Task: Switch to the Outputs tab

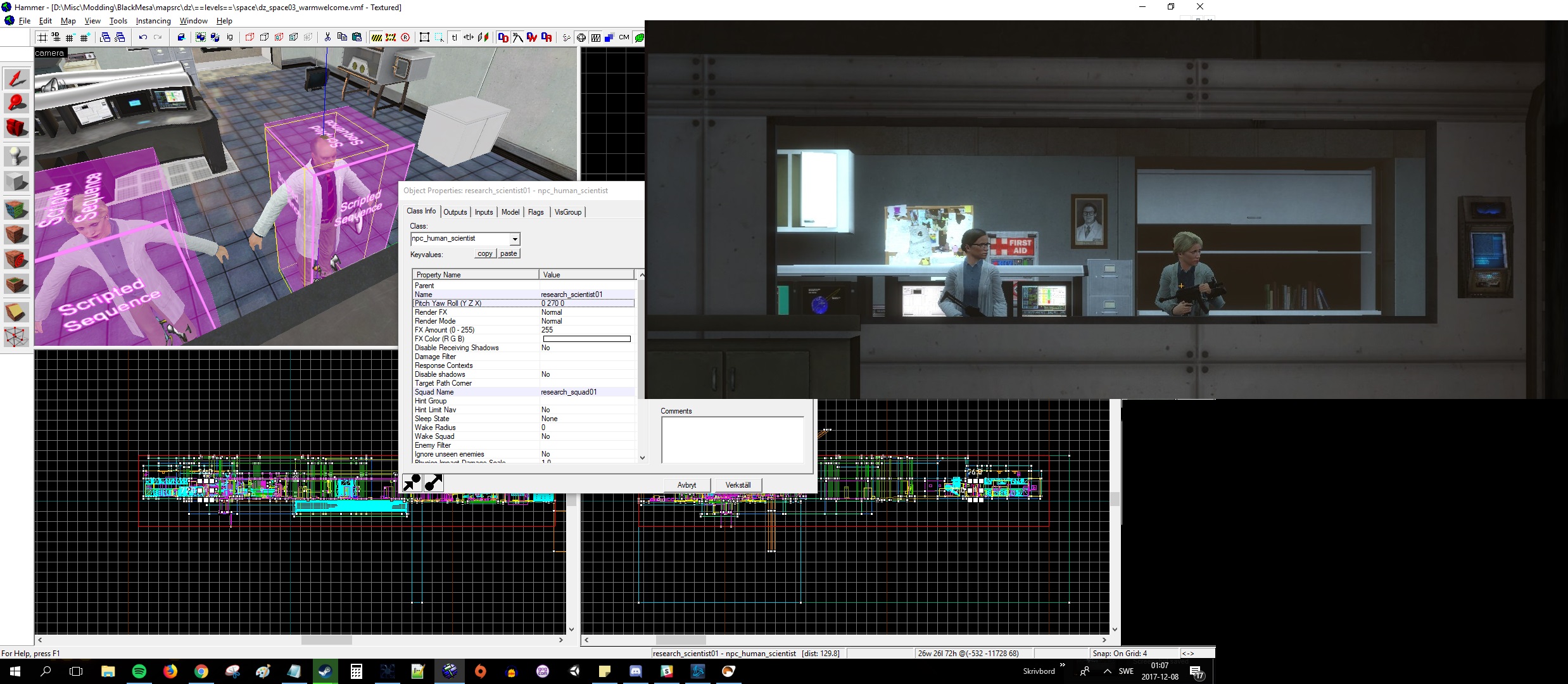Action: (x=455, y=212)
